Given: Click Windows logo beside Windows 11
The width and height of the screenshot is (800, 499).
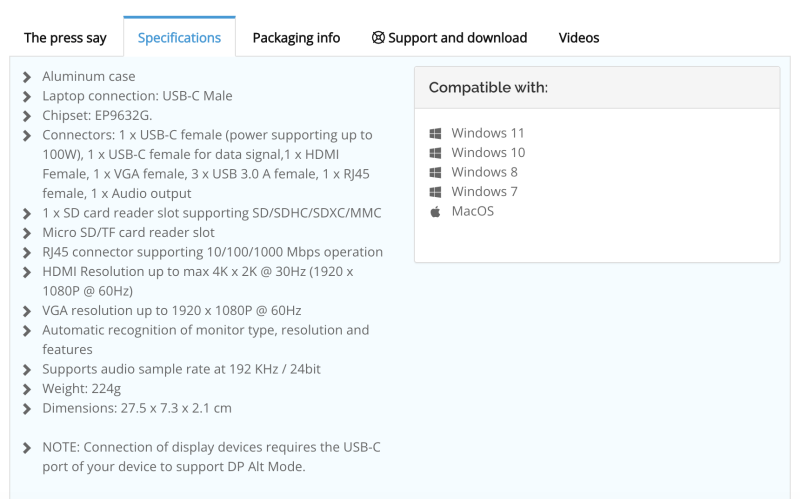Looking at the screenshot, I should (435, 133).
